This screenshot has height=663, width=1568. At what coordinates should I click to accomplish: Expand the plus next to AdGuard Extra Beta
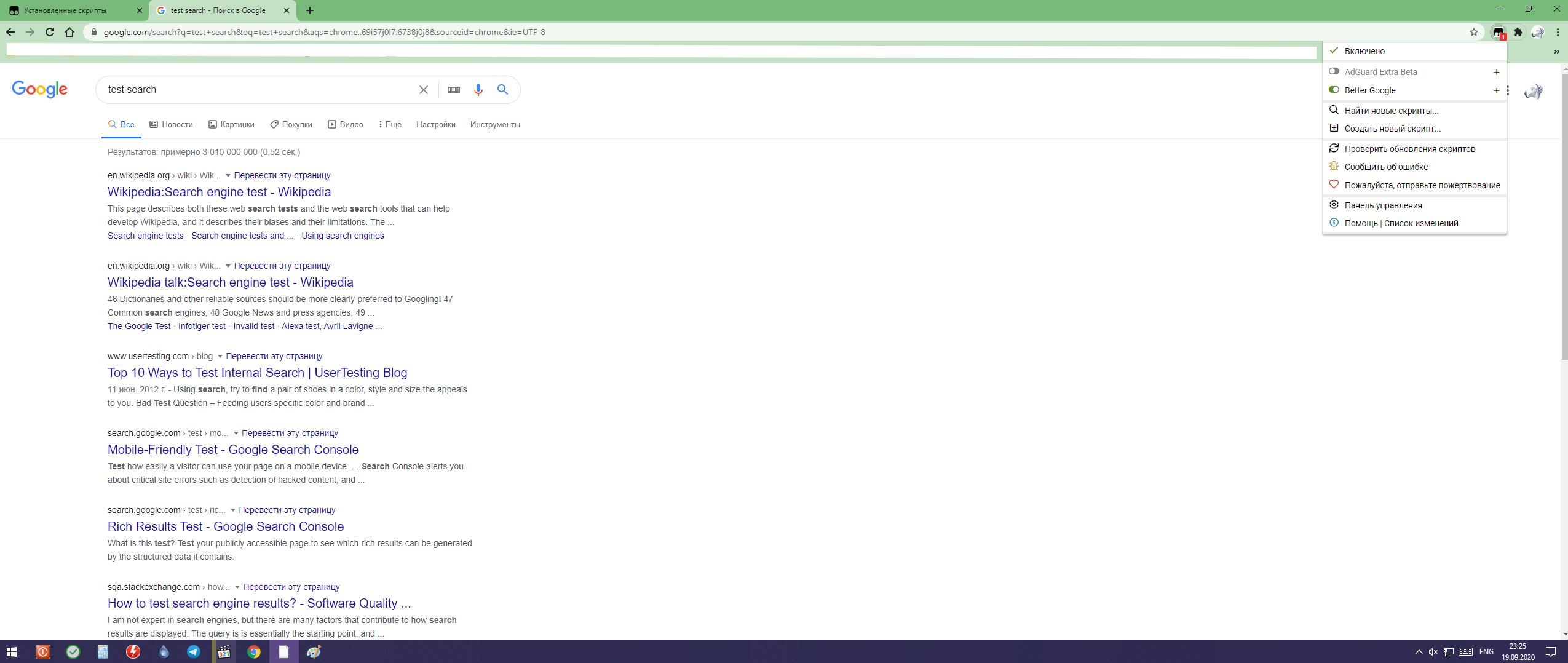[x=1496, y=72]
